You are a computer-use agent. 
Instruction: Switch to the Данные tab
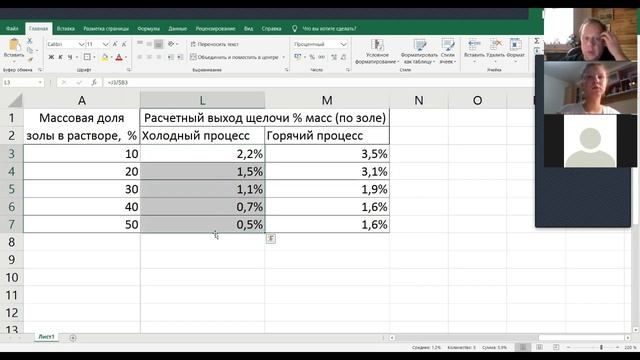click(x=178, y=29)
